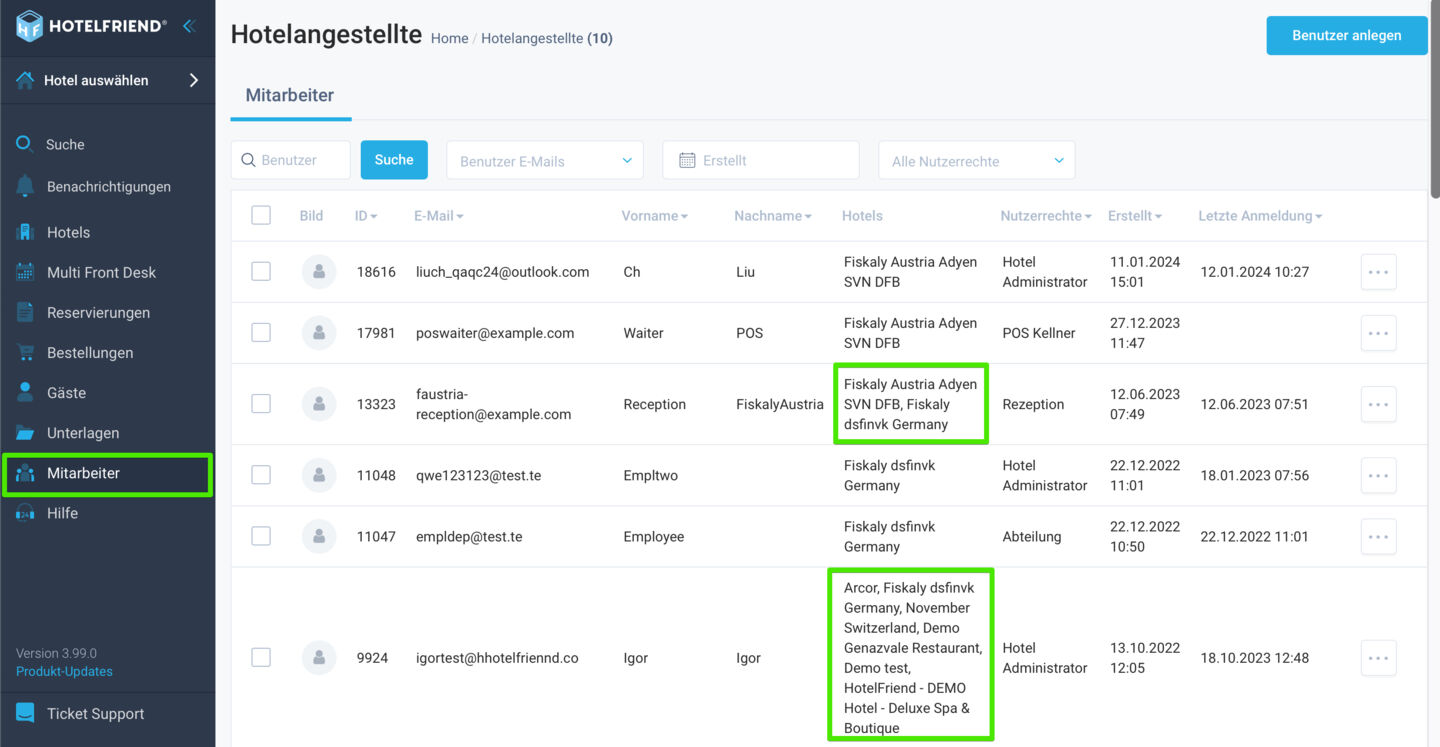Sort table by Nutzerrechte column

coord(1046,216)
